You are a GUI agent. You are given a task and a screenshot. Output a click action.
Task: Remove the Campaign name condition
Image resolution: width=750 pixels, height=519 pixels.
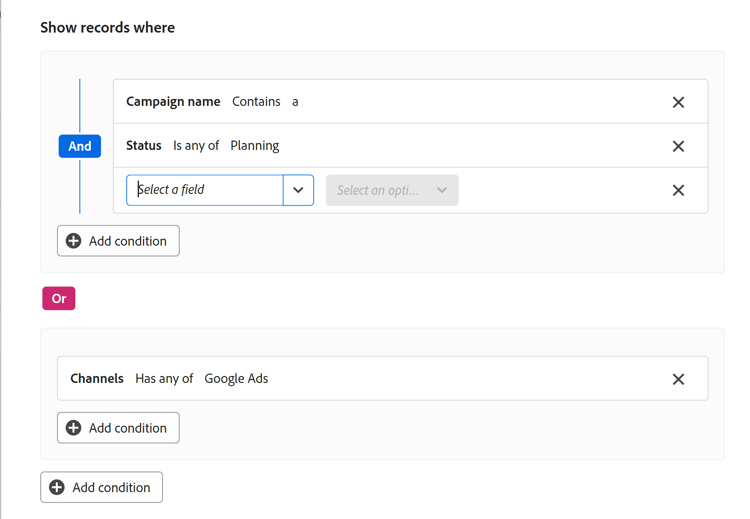coord(678,102)
